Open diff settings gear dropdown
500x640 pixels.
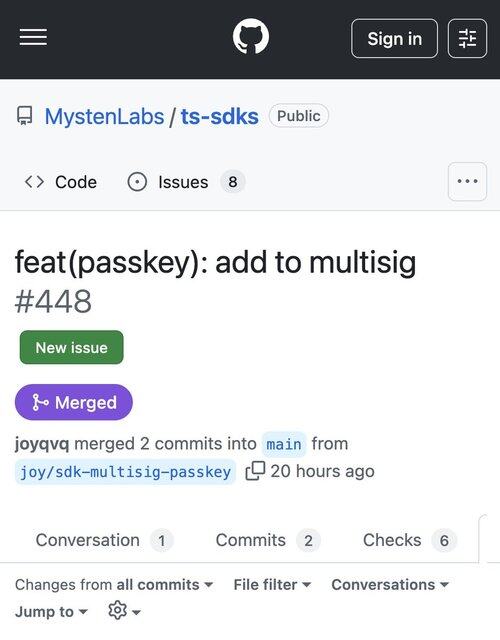(x=124, y=611)
